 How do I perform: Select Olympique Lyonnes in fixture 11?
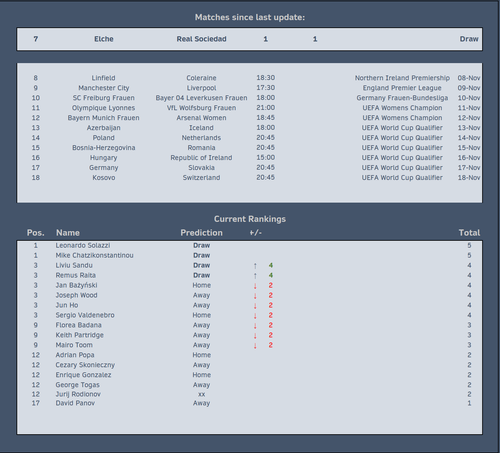point(104,108)
